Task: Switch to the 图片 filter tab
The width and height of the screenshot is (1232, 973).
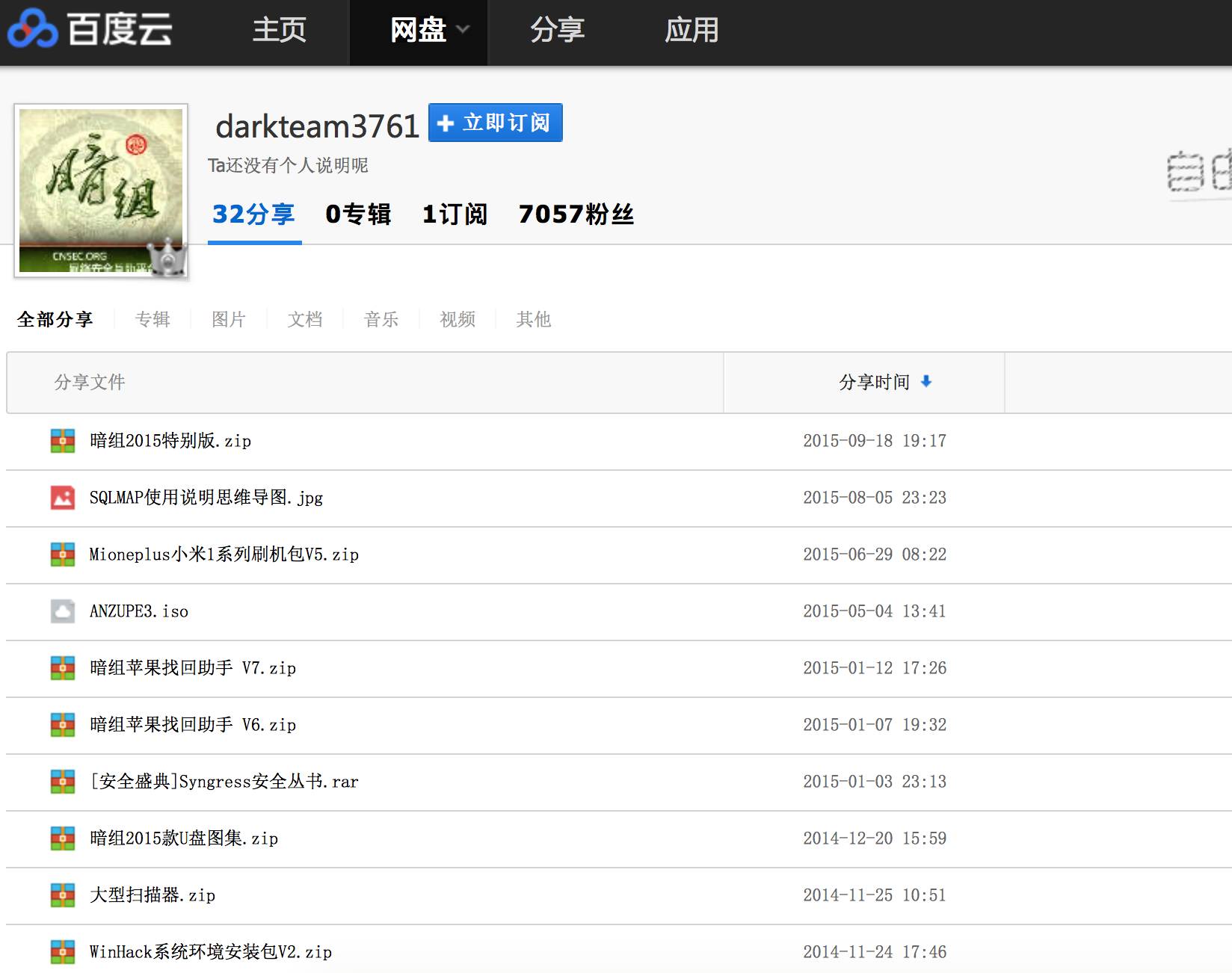Action: coord(228,320)
